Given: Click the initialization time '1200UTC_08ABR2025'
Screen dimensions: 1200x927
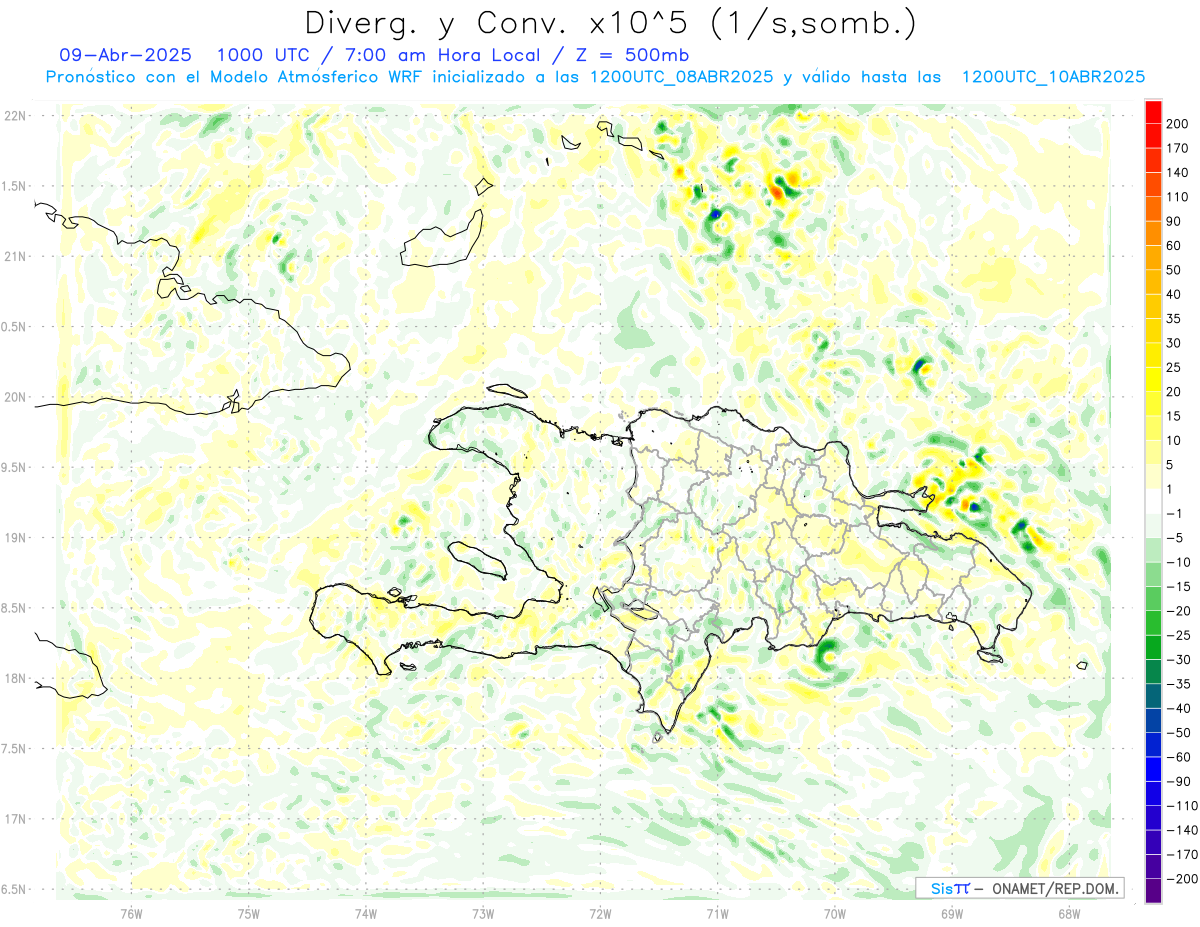Looking at the screenshot, I should (681, 77).
